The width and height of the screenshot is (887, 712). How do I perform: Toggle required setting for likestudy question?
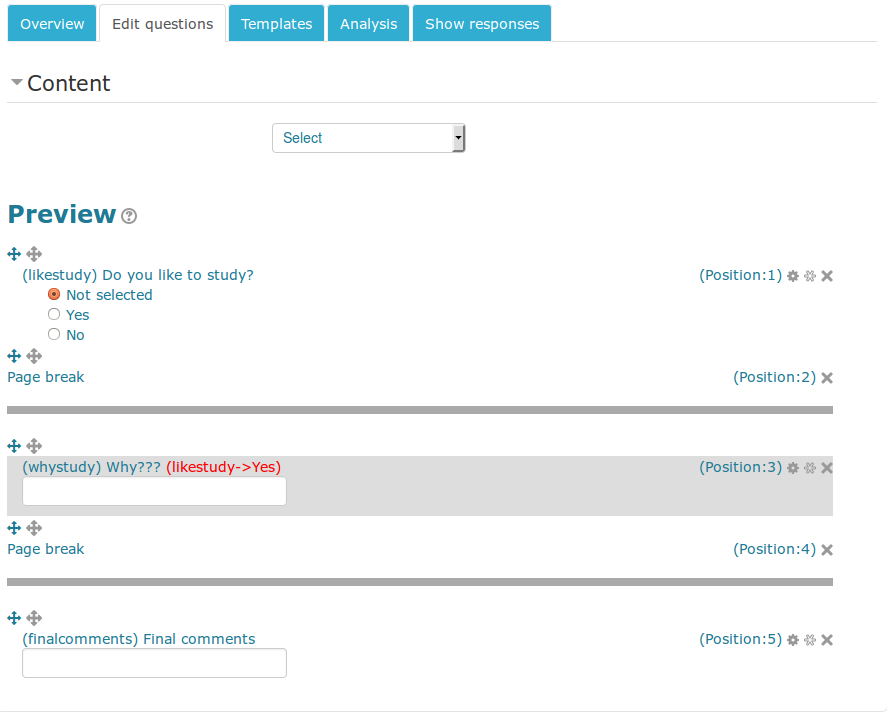[x=810, y=276]
